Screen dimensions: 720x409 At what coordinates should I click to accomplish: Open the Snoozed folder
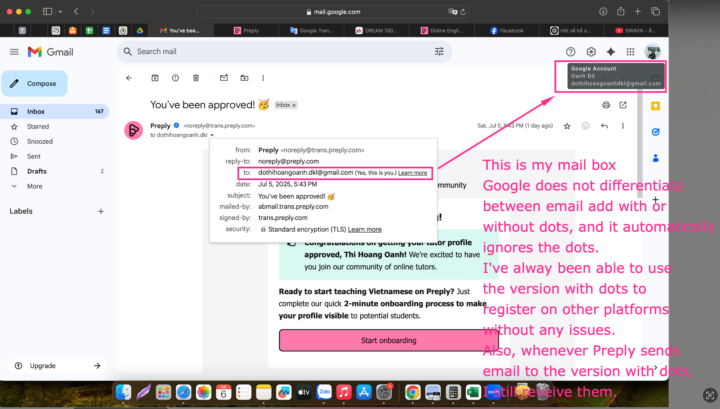point(55,141)
